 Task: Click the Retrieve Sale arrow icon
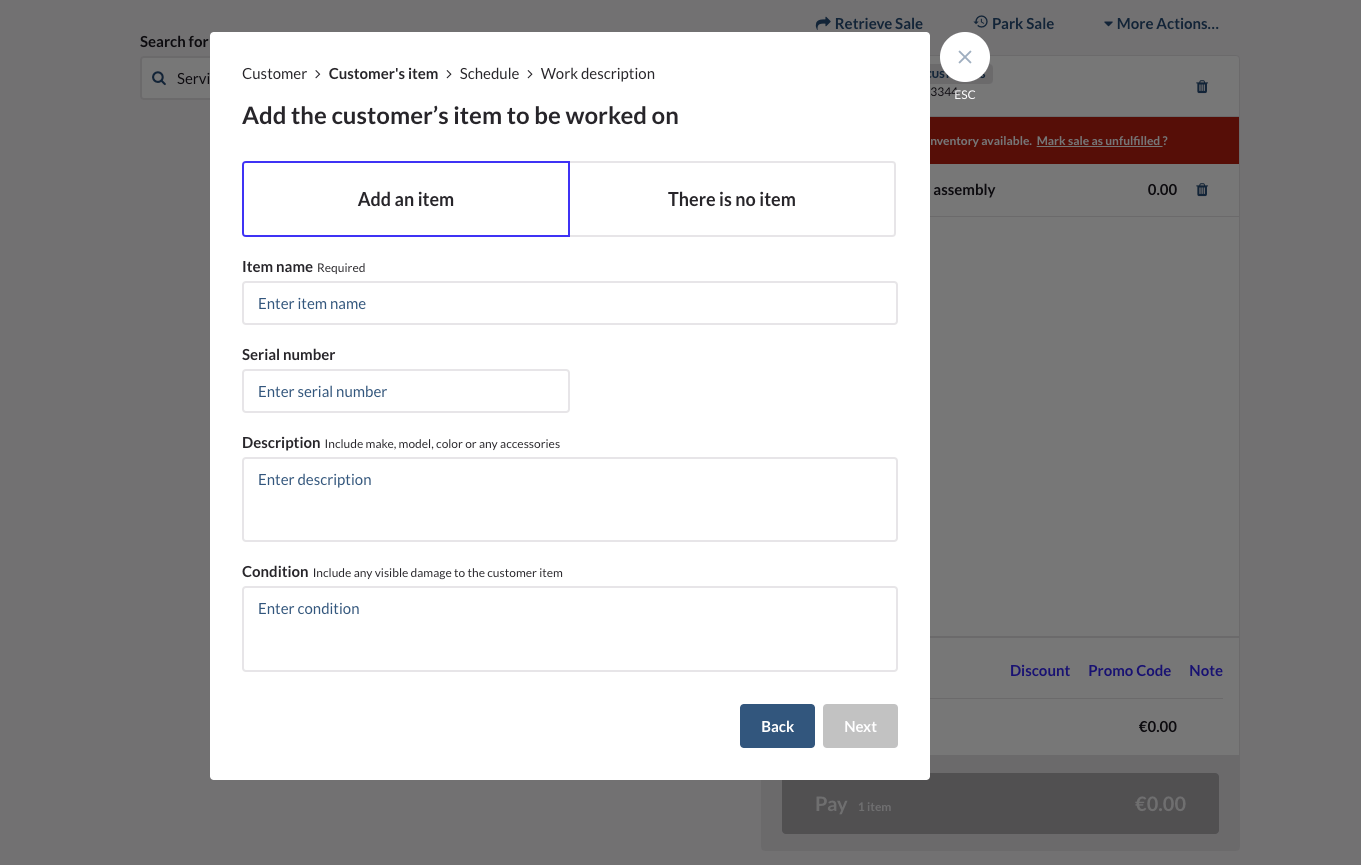(x=823, y=23)
